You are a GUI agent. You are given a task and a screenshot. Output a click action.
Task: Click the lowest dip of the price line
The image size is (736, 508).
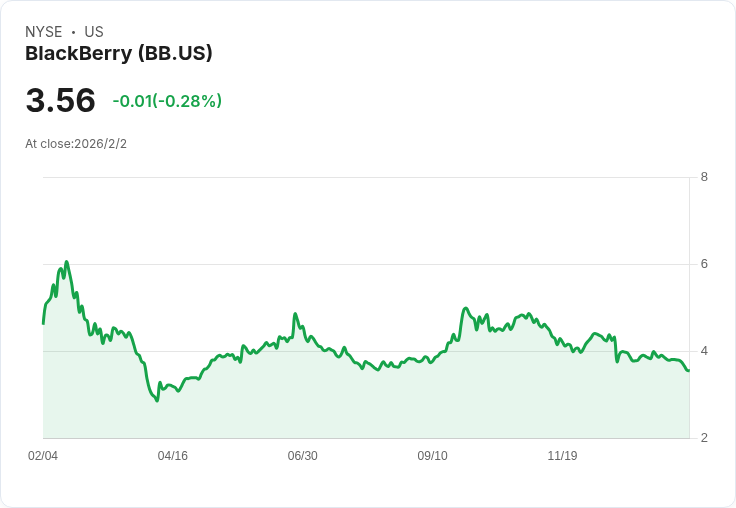[157, 401]
